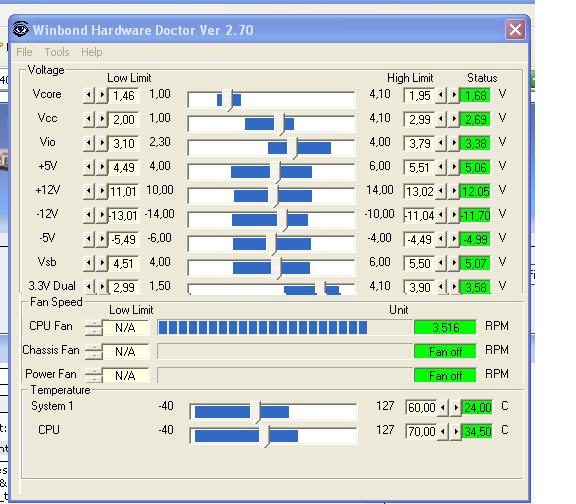Viewport: 576px width, 504px height.
Task: Increase the System 1 temperature limit
Action: (x=456, y=407)
